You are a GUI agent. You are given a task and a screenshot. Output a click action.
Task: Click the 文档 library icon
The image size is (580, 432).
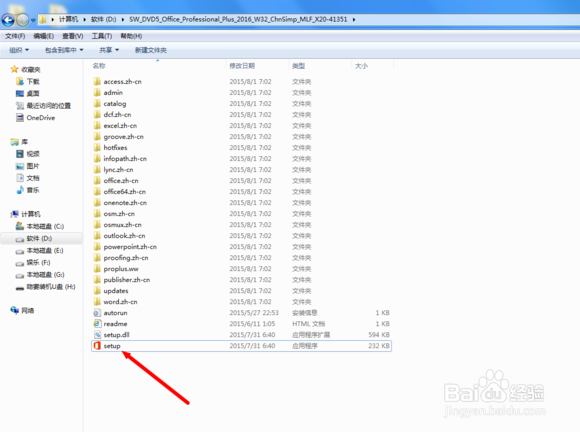pyautogui.click(x=20, y=178)
